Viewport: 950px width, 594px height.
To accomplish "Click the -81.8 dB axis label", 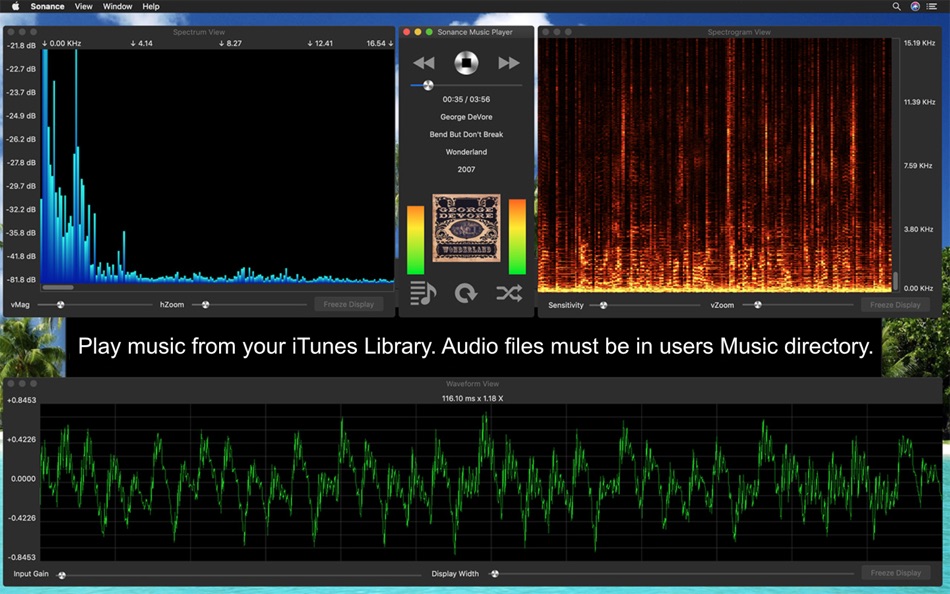I will [x=21, y=280].
